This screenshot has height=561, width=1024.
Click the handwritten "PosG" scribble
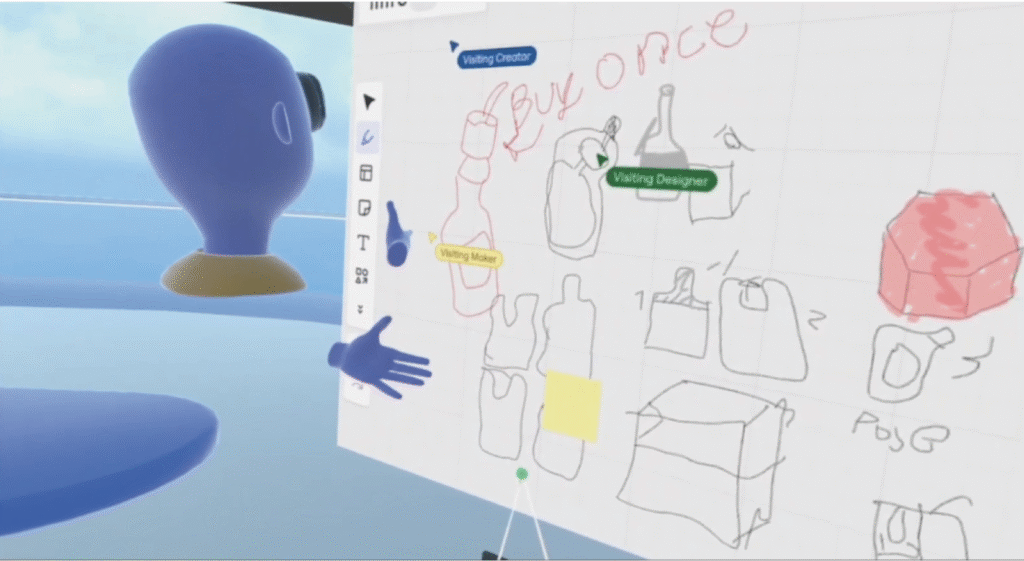tap(901, 431)
